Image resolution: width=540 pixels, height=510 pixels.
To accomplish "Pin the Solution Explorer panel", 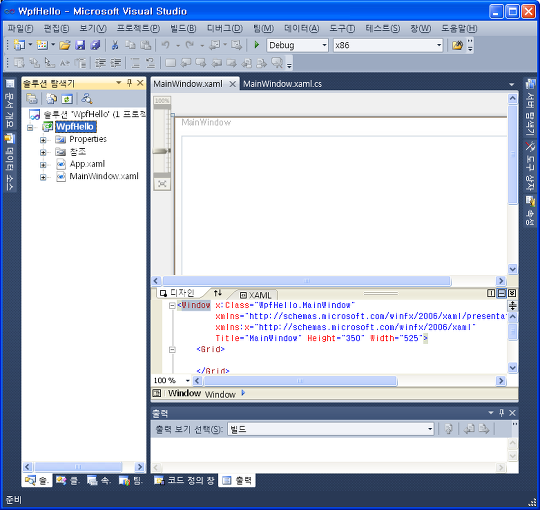I will coord(129,83).
